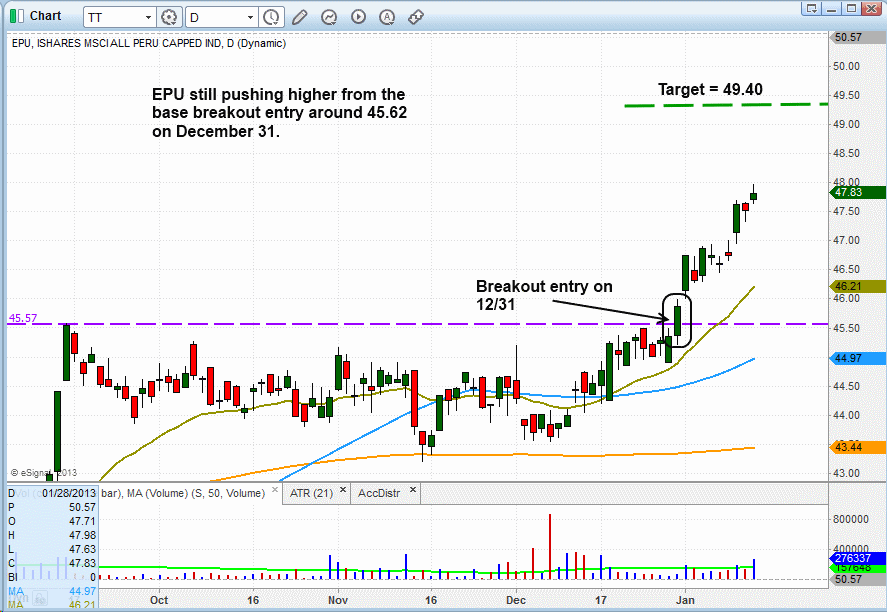Click the green 47.83 last price marker

pyautogui.click(x=857, y=192)
